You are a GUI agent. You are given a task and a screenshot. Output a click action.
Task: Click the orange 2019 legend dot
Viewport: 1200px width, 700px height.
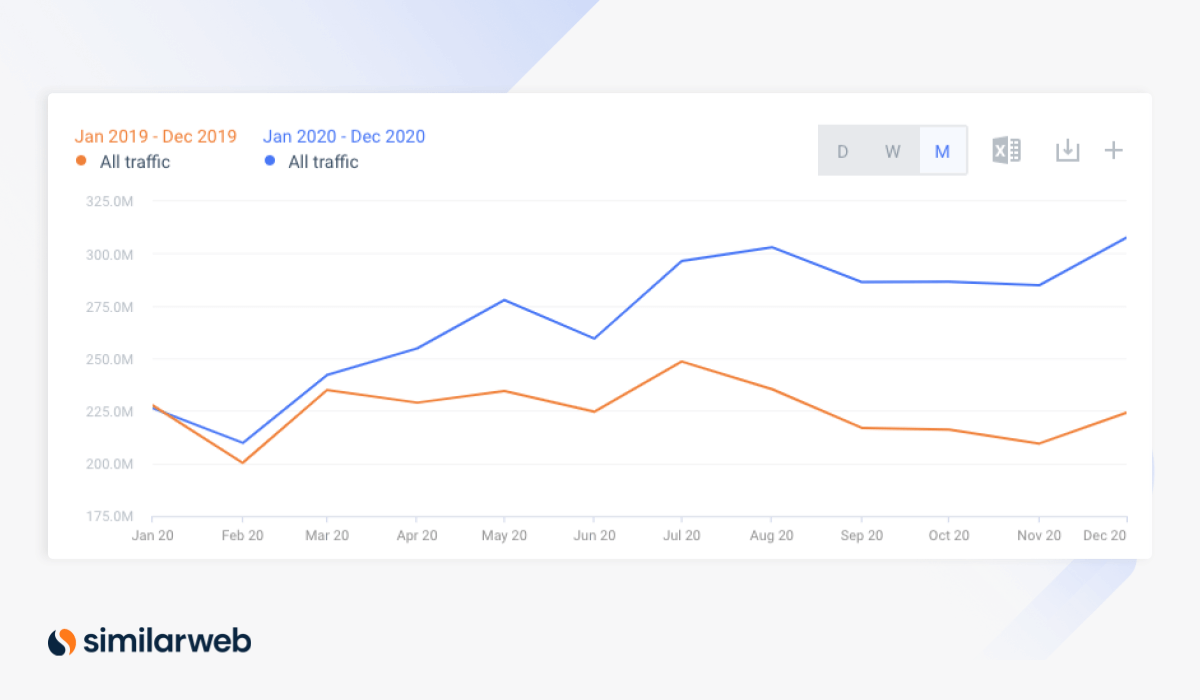pos(80,162)
